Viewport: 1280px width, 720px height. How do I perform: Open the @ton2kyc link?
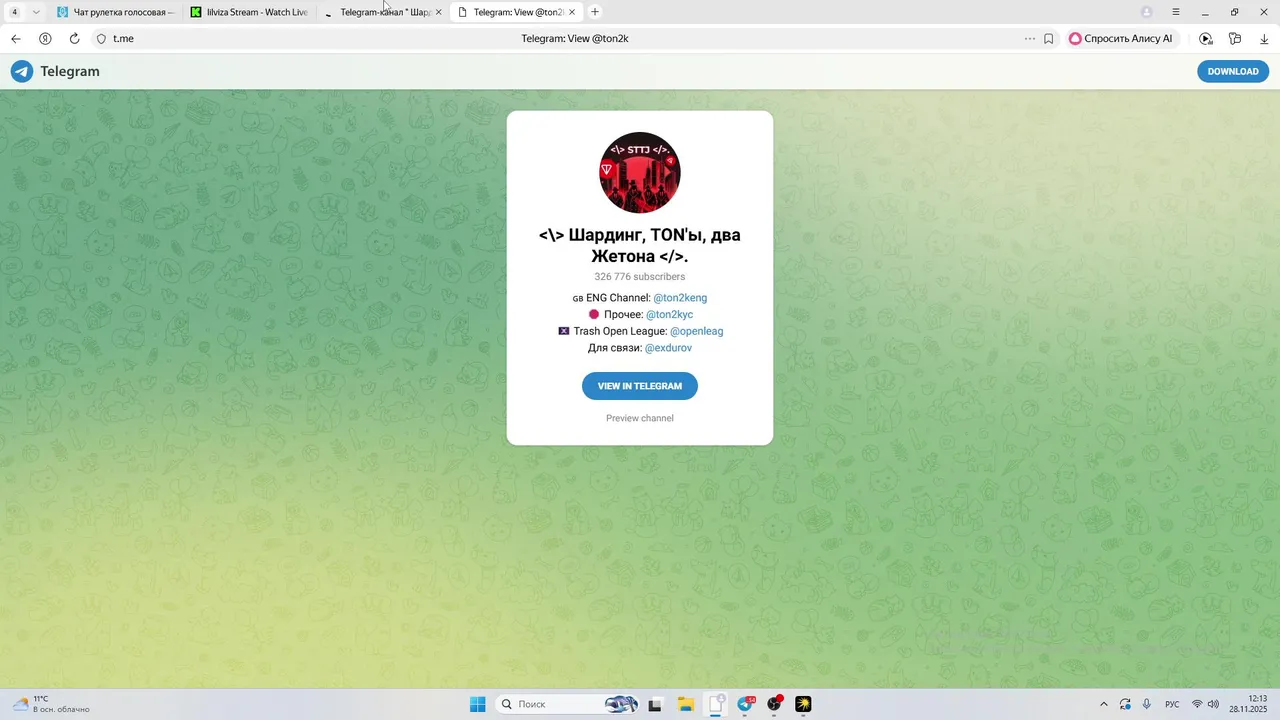tap(669, 314)
